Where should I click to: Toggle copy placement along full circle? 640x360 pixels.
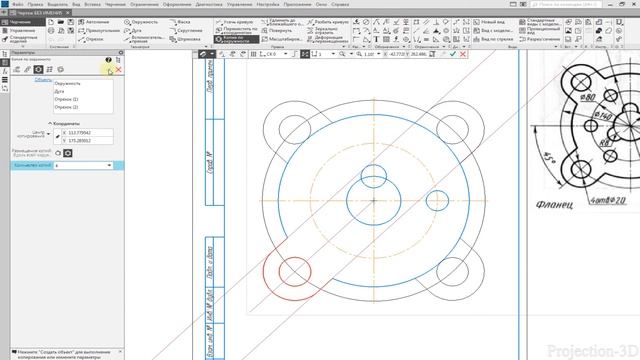pyautogui.click(x=68, y=153)
